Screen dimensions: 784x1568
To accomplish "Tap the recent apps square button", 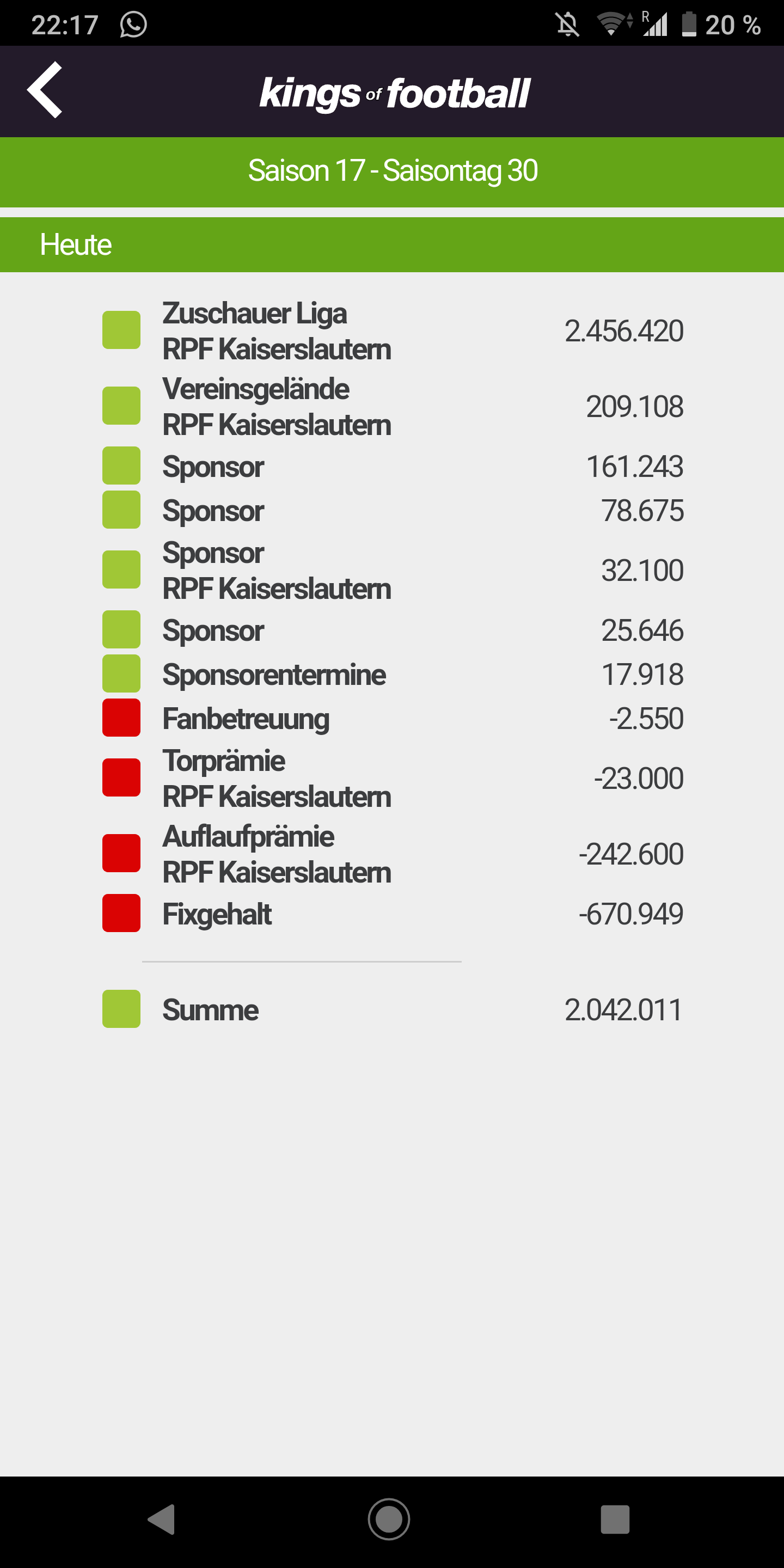I will (x=615, y=1520).
